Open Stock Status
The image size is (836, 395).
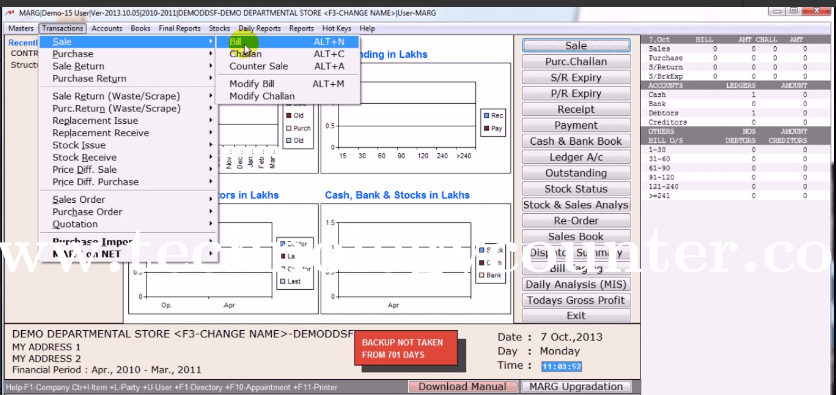click(x=576, y=189)
